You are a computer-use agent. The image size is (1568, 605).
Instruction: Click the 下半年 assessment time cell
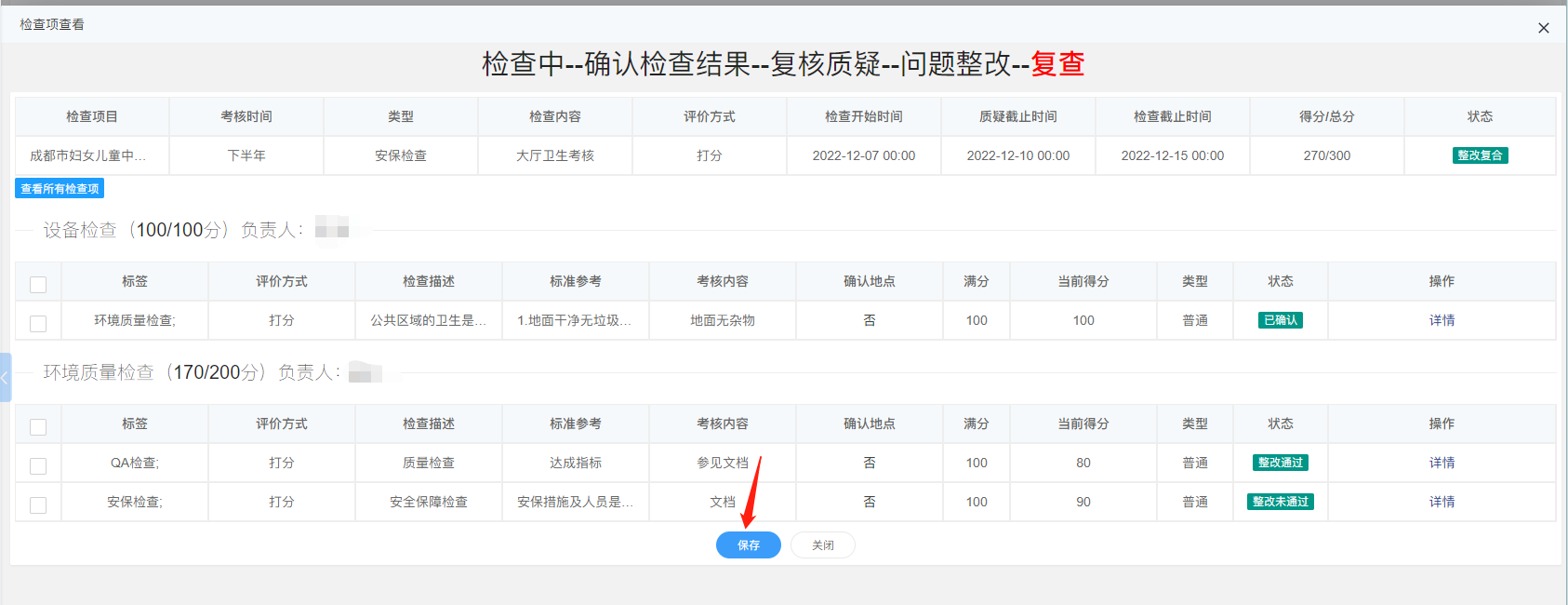(x=246, y=155)
